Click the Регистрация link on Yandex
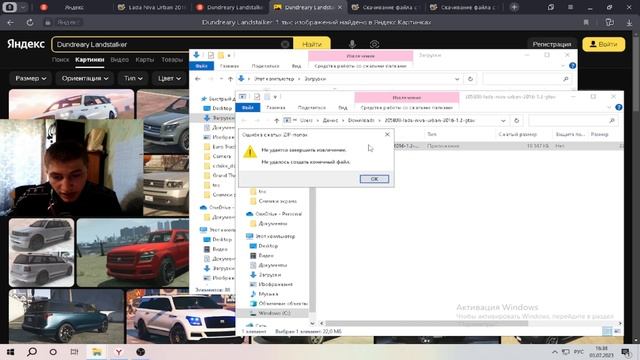The height and width of the screenshot is (360, 640). [551, 44]
